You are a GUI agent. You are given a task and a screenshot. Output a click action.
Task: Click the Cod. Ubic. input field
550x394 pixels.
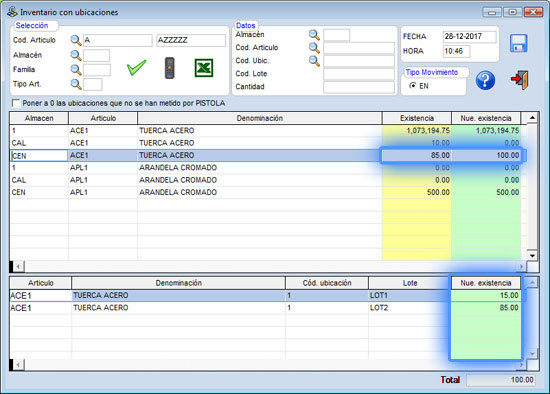(x=359, y=61)
